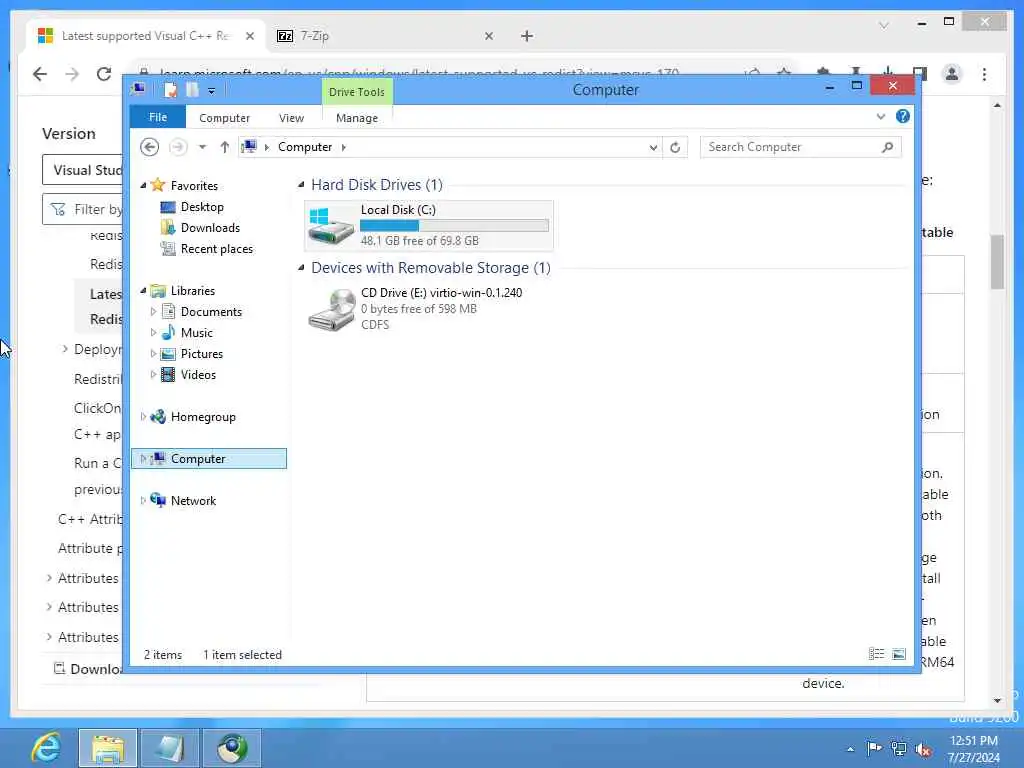The width and height of the screenshot is (1024, 768).
Task: Click the browser back arrow
Action: [x=40, y=74]
